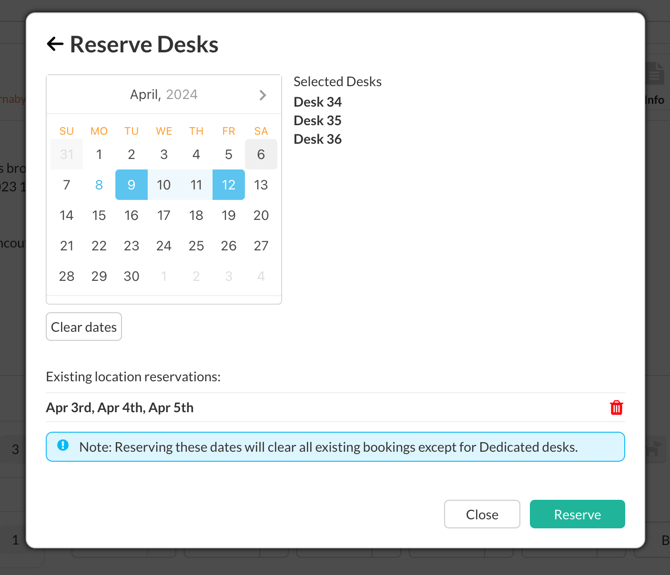Close the Reserve Desks dialog
670x575 pixels.
481,514
